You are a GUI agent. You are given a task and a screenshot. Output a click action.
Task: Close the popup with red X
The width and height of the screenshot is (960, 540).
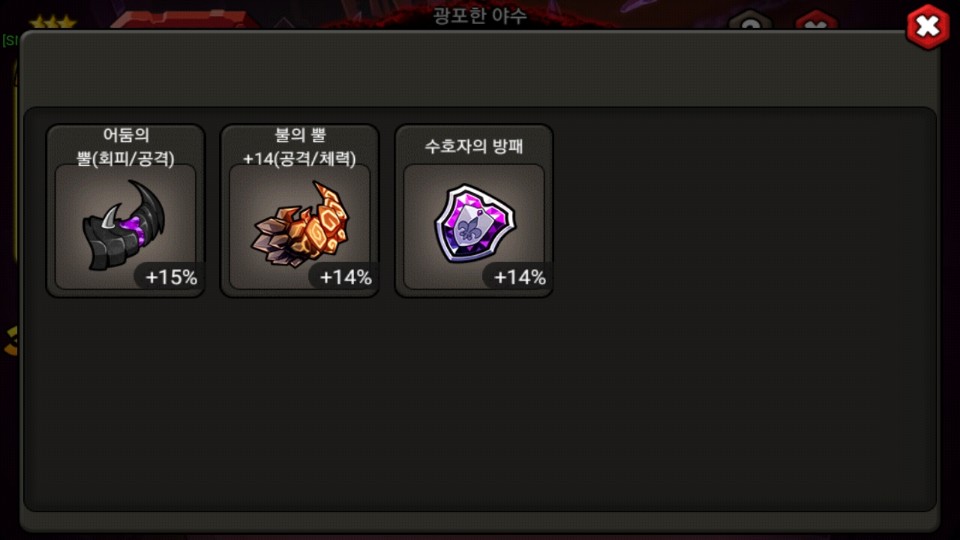(x=928, y=26)
